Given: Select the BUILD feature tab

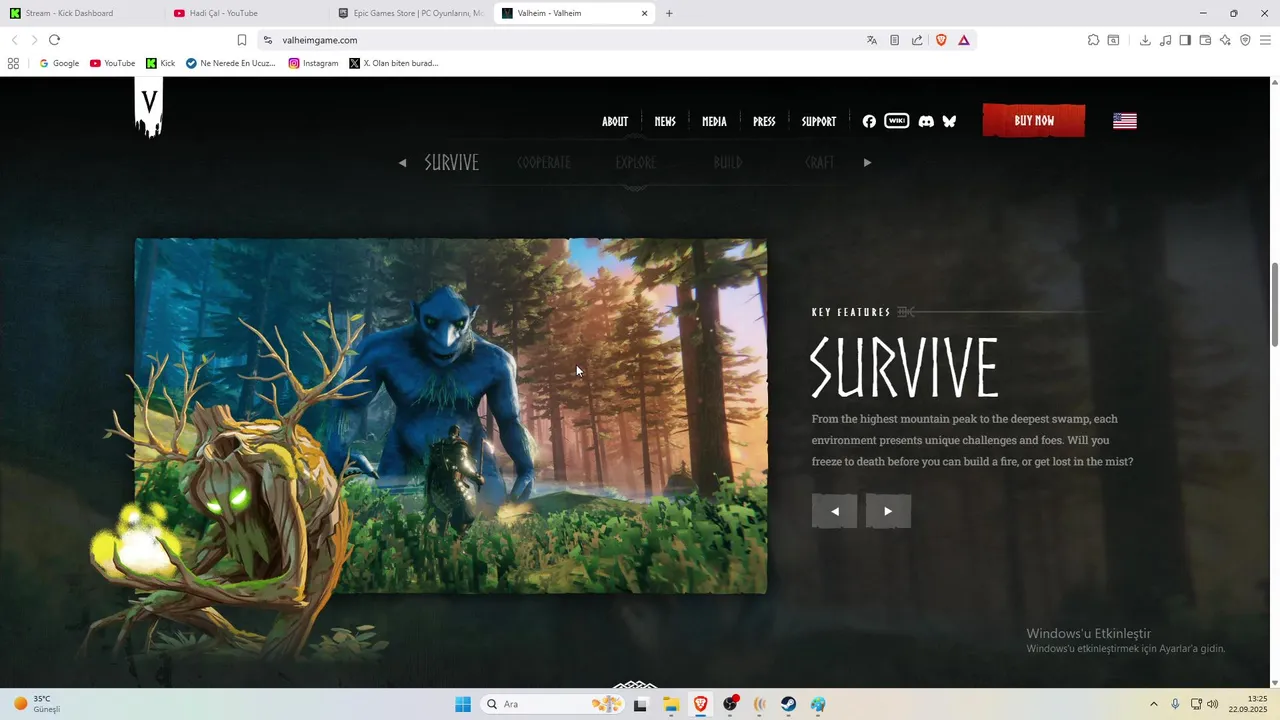Looking at the screenshot, I should tap(728, 162).
